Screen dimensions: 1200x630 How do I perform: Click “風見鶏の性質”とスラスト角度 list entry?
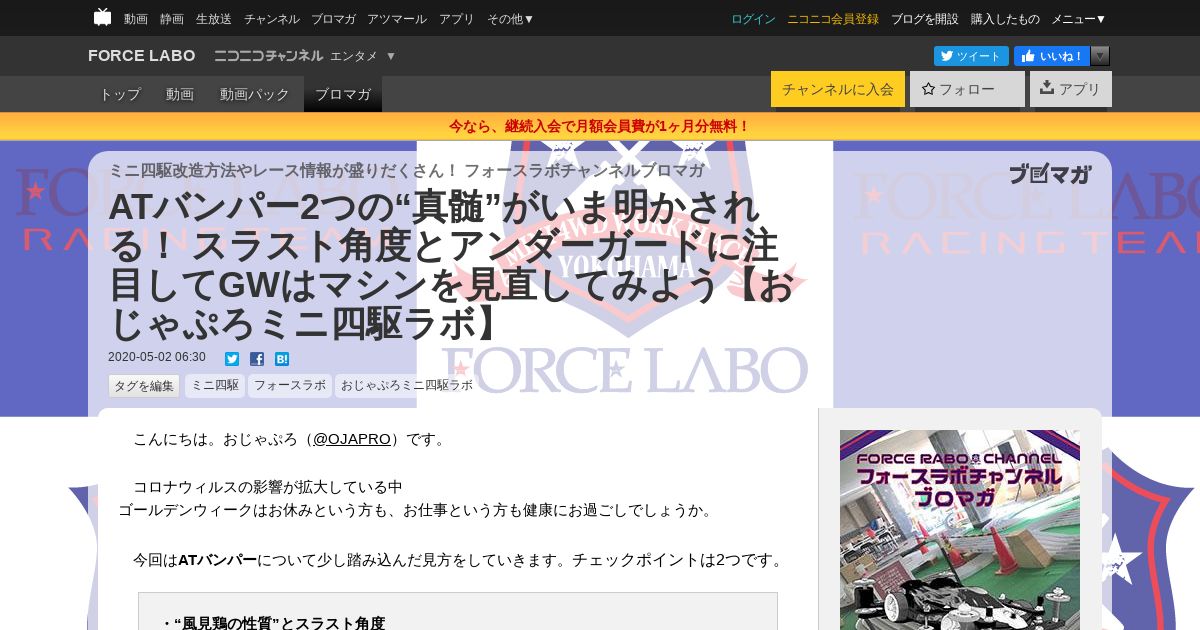point(273,623)
